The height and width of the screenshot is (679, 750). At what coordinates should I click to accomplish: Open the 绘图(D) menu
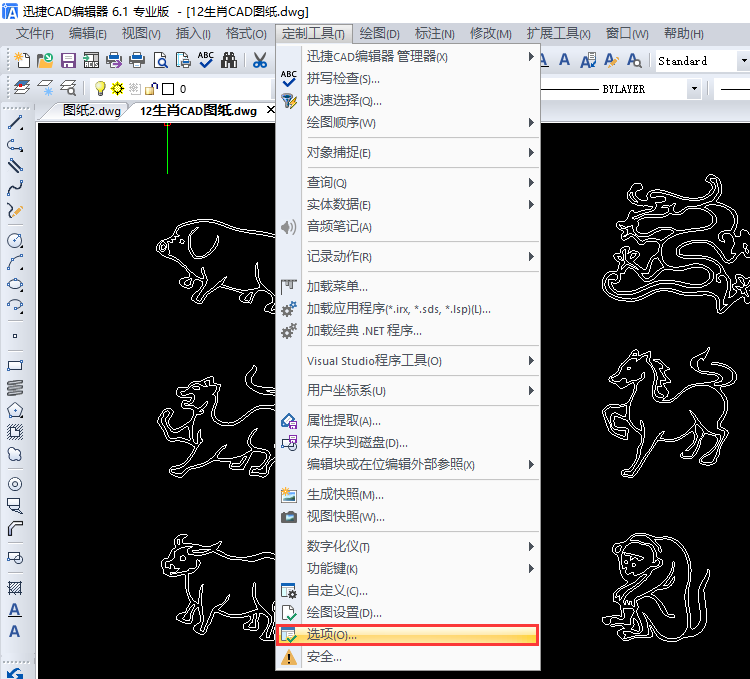pos(379,33)
